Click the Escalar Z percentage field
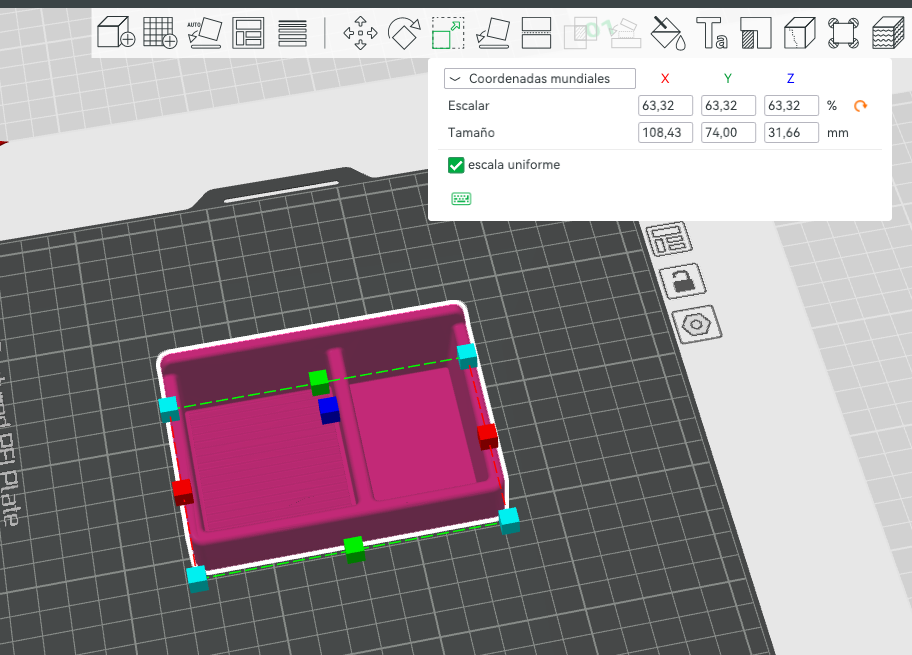The width and height of the screenshot is (912, 655). [791, 106]
